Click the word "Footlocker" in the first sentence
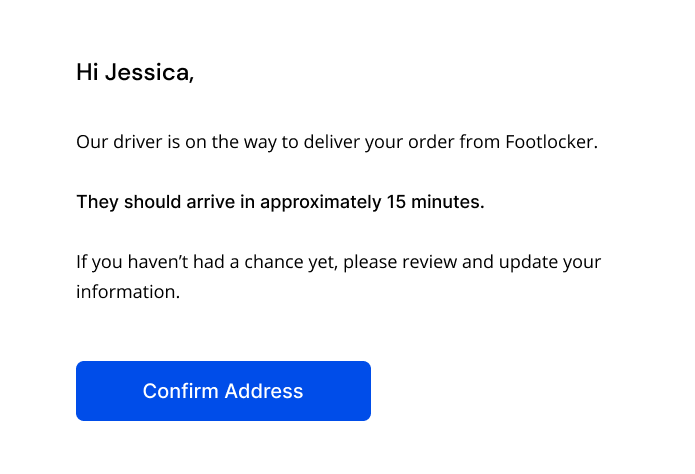 tap(551, 142)
